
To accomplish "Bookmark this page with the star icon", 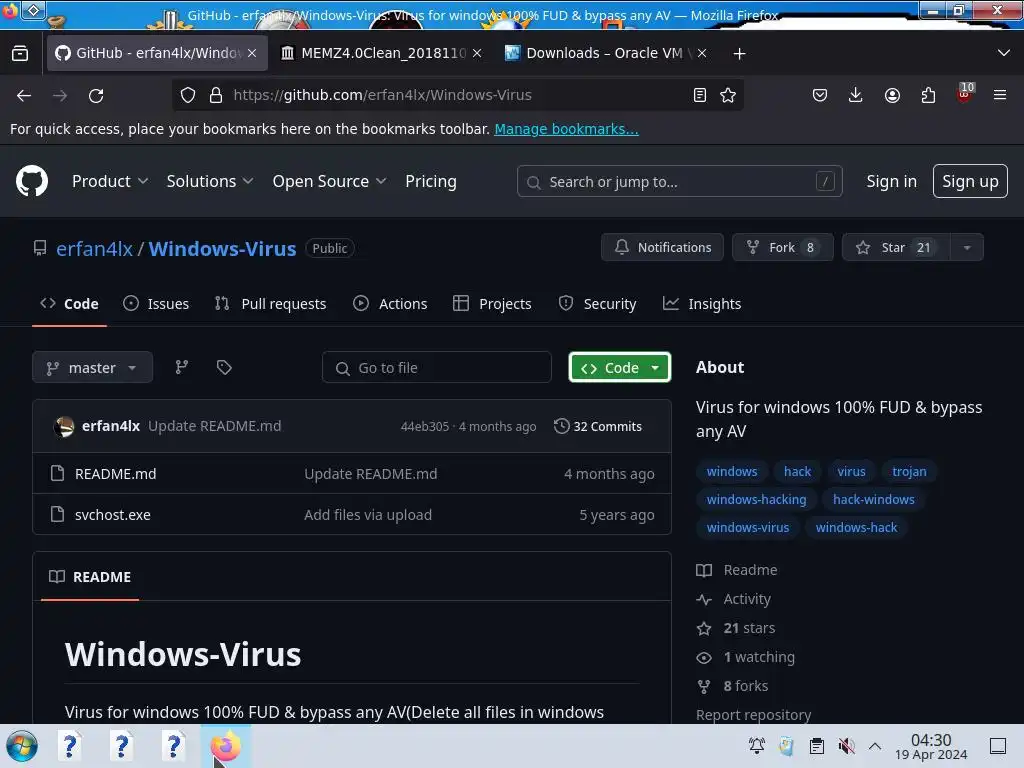I will [728, 95].
